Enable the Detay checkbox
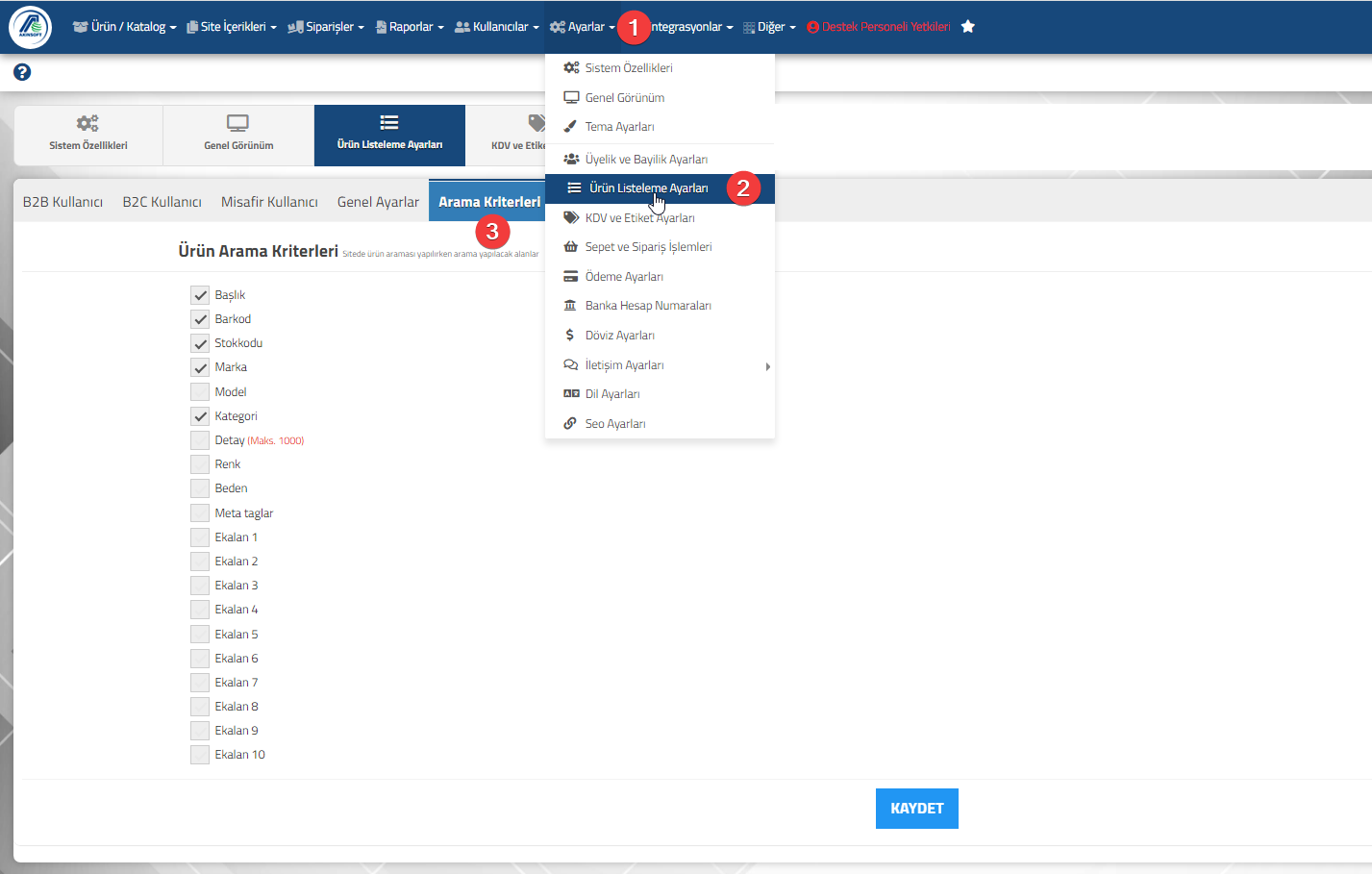Image resolution: width=1372 pixels, height=874 pixels. point(200,440)
